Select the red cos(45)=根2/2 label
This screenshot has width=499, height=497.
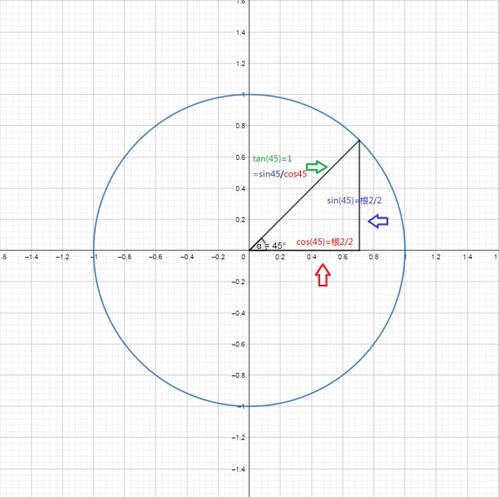click(324, 242)
